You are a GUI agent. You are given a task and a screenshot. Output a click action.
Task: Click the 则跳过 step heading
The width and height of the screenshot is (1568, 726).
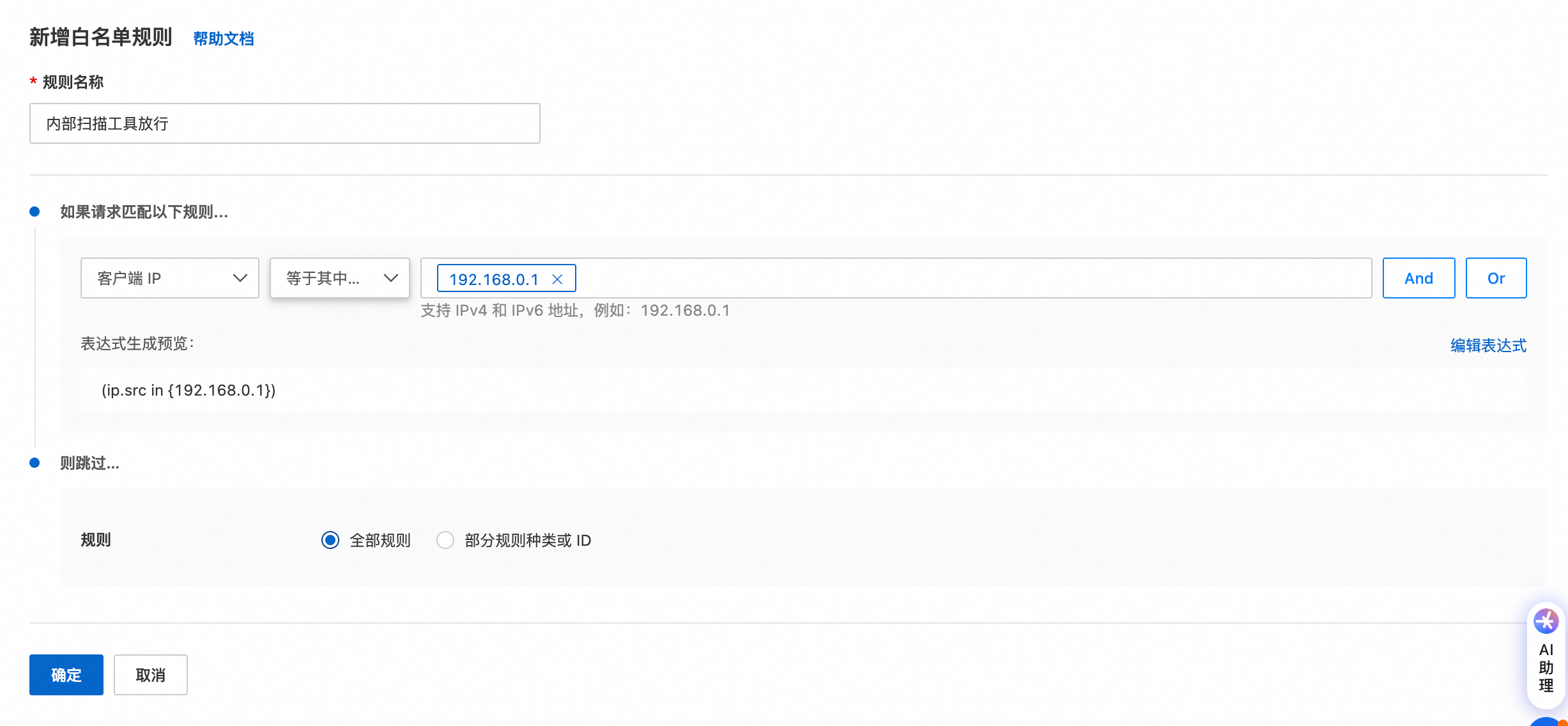pyautogui.click(x=89, y=463)
